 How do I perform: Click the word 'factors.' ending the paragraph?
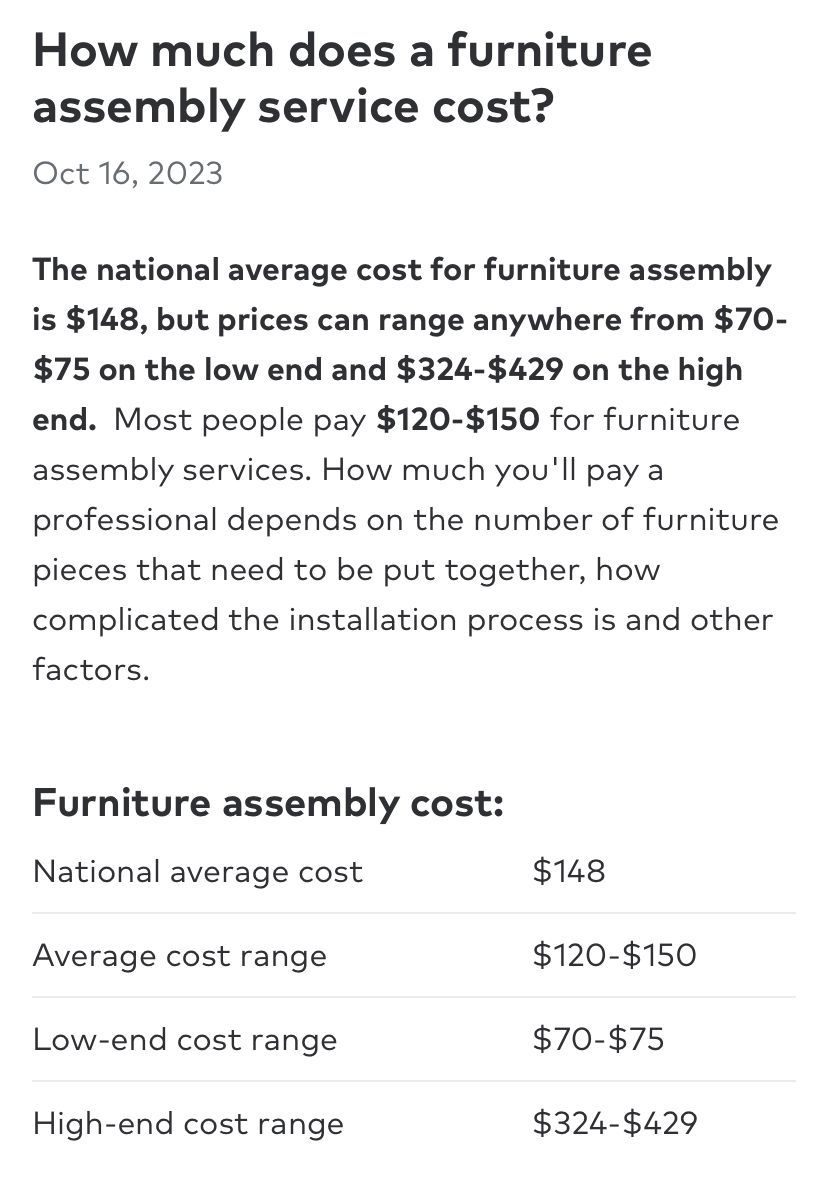(x=91, y=669)
